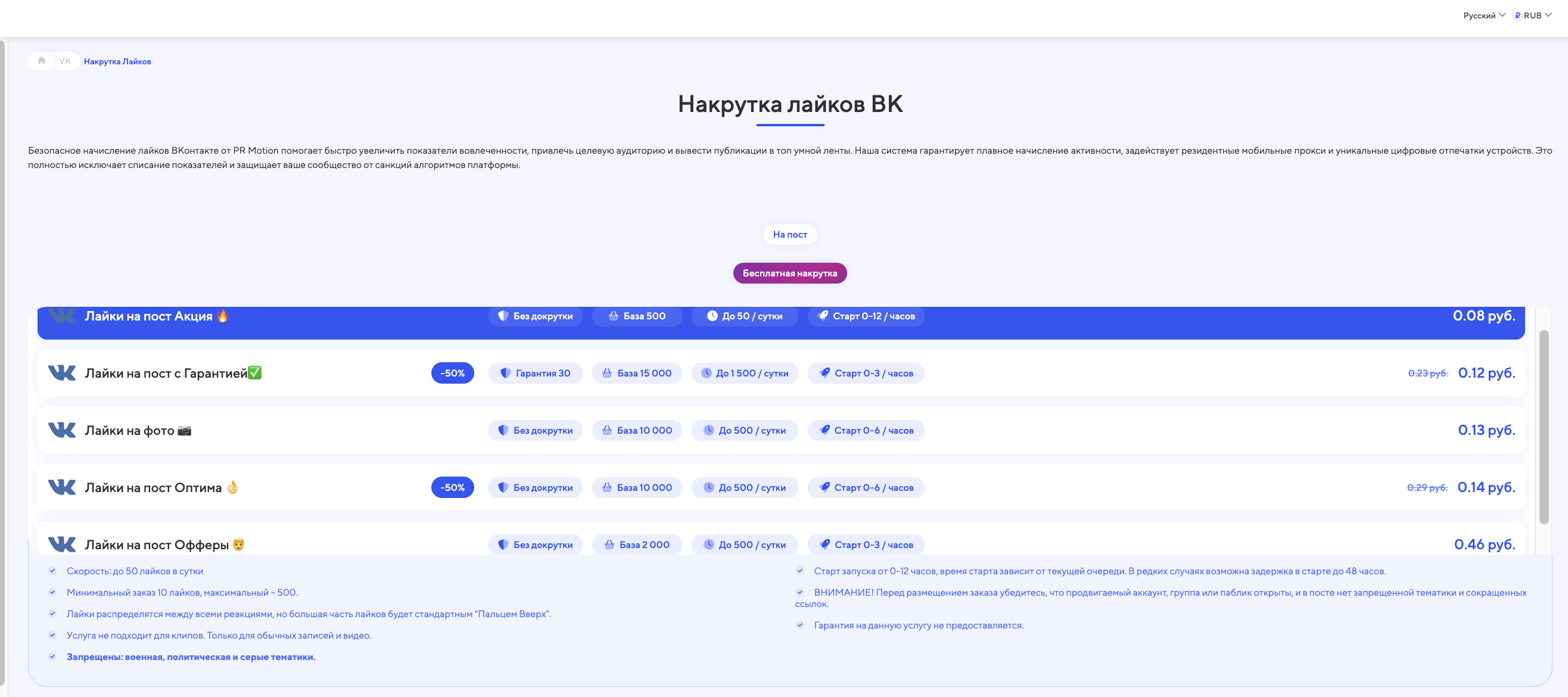
Task: Click the Гарантия 30 tag
Action: [535, 373]
